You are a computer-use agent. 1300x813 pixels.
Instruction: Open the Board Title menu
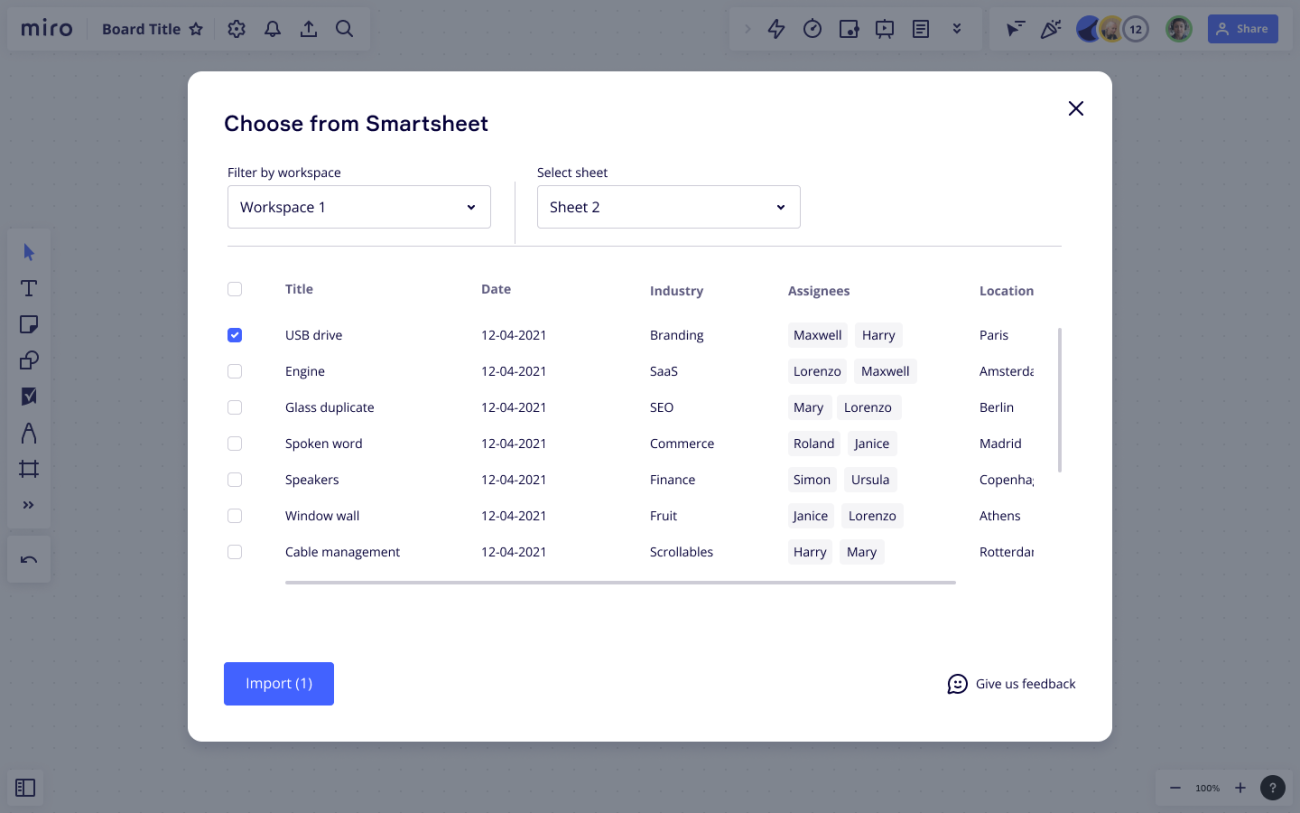pos(142,29)
